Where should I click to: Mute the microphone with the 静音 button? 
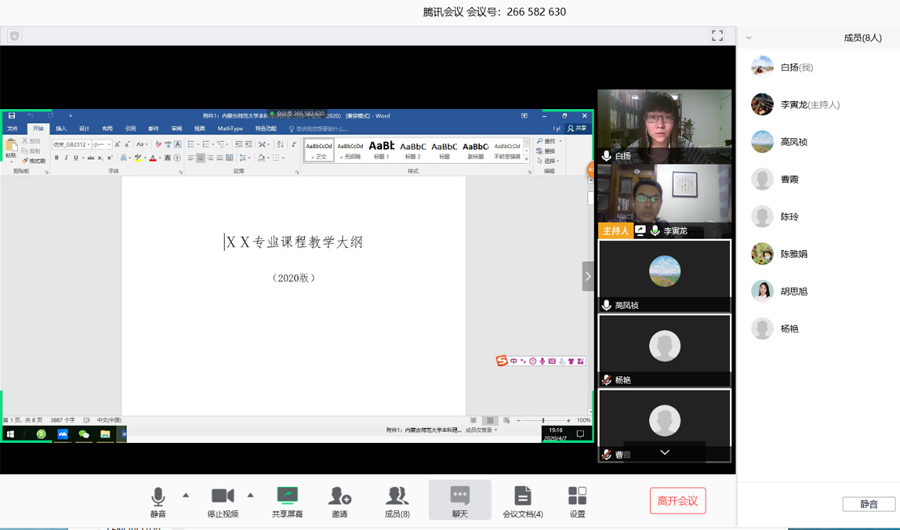158,501
